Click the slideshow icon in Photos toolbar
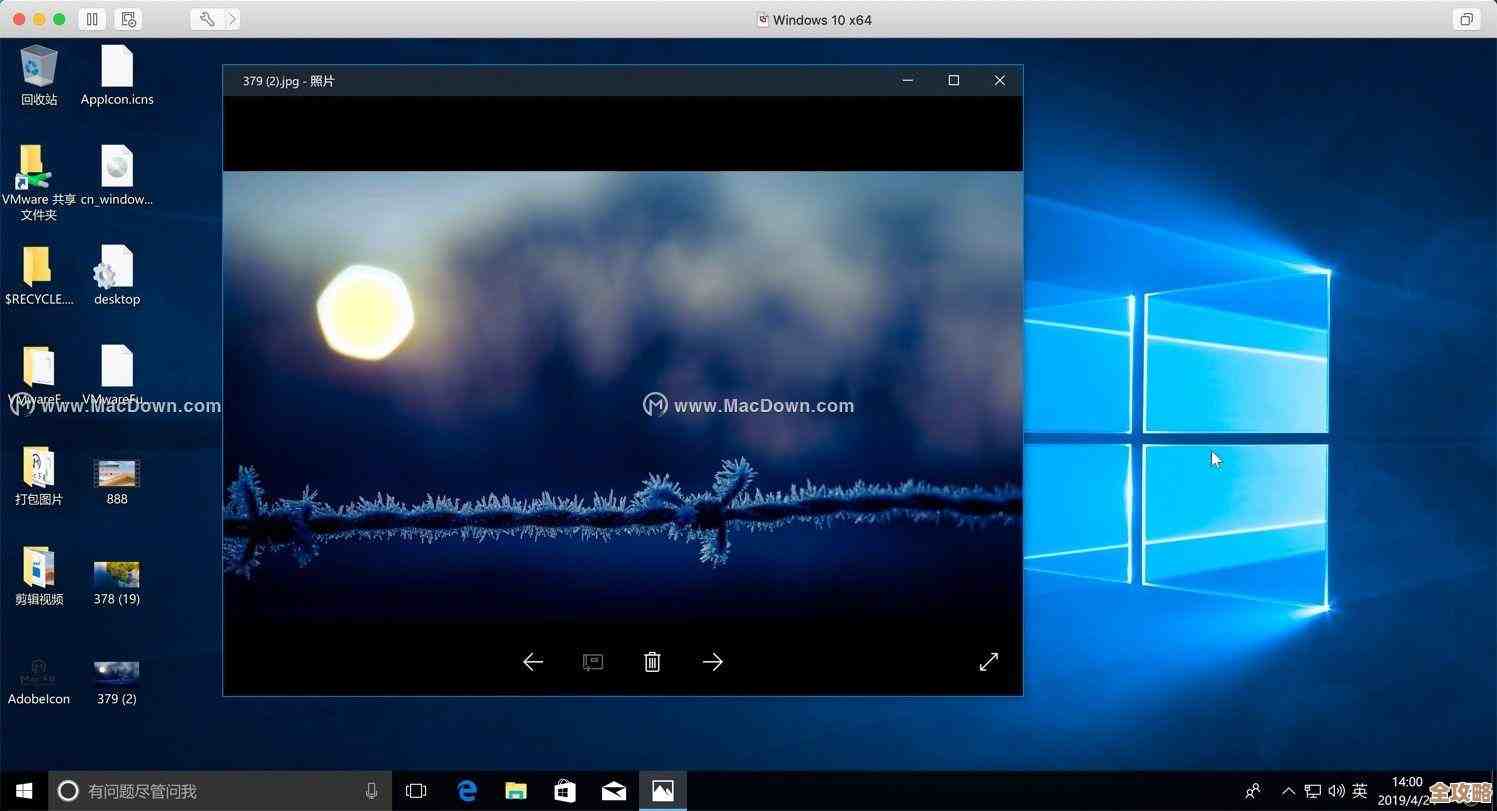This screenshot has width=1497, height=811. point(593,662)
